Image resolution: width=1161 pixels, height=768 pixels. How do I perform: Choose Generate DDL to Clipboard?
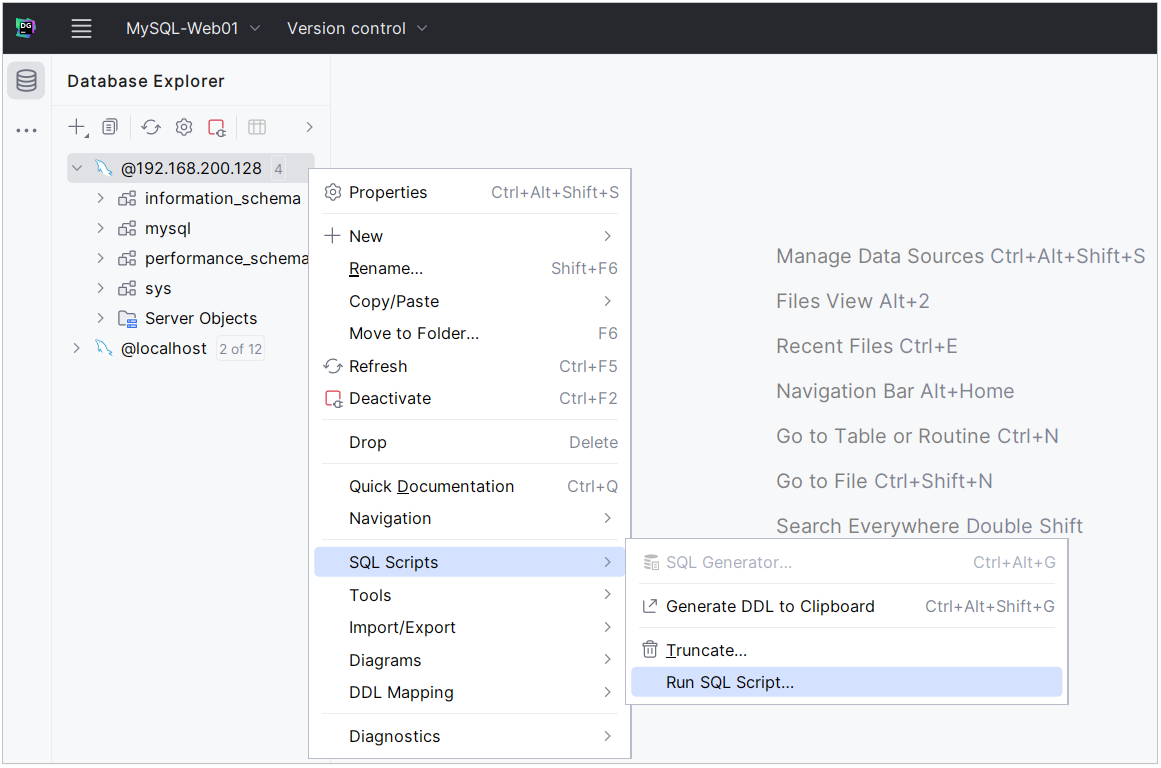(x=770, y=606)
